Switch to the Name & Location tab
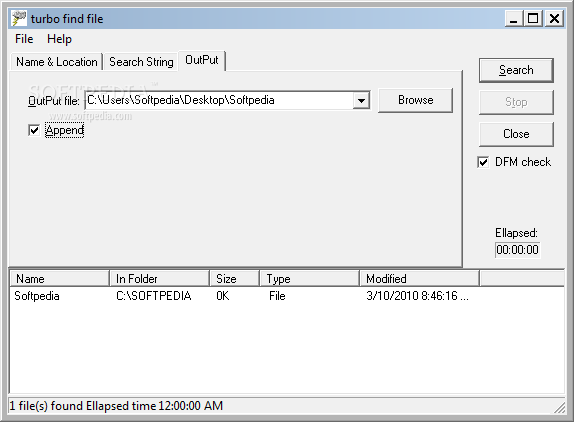The height and width of the screenshot is (422, 574). point(57,62)
